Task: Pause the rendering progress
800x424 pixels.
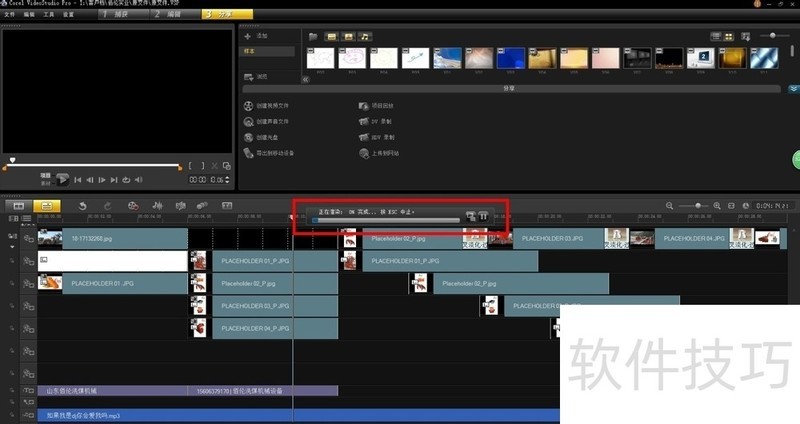Action: pos(483,216)
